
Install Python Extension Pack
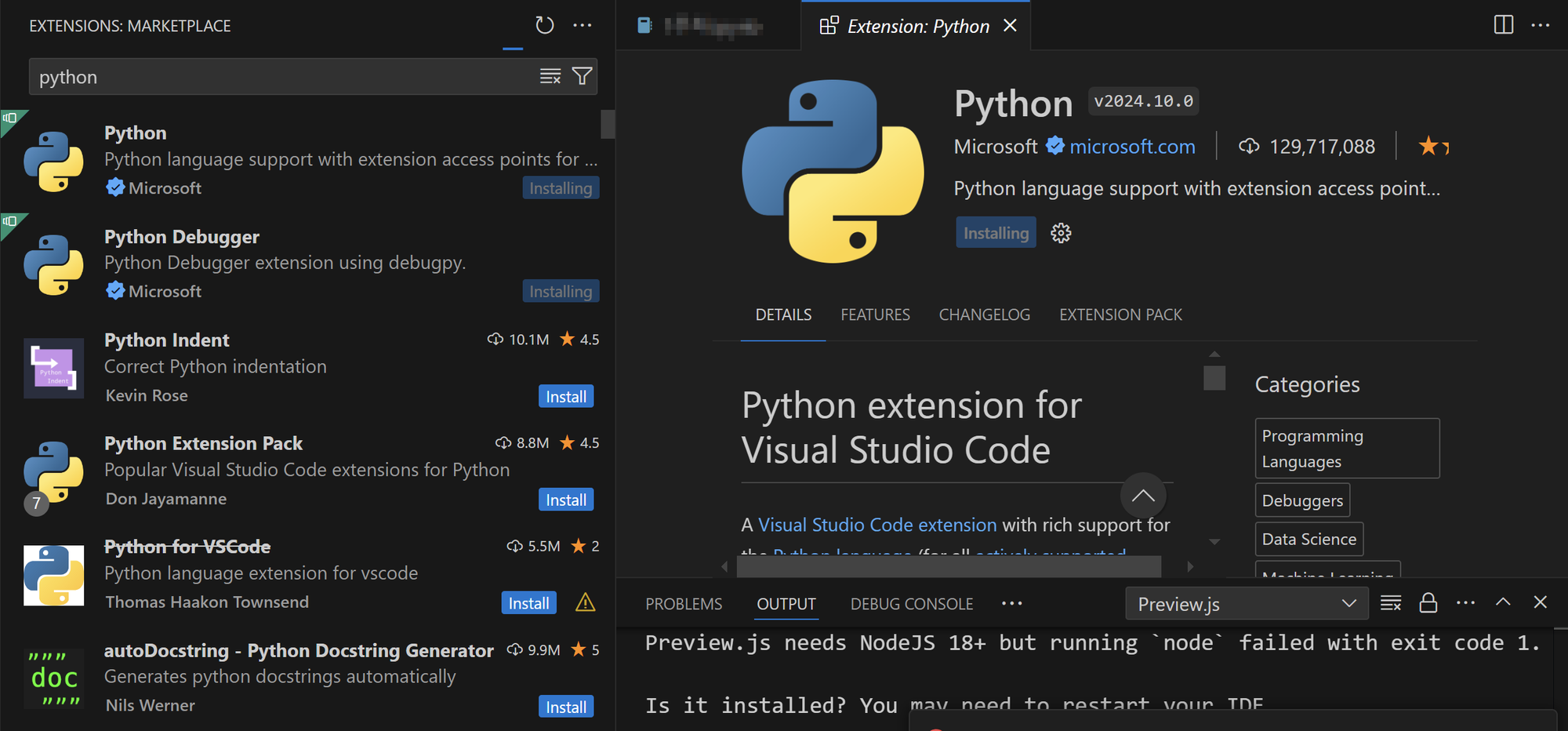pos(566,500)
